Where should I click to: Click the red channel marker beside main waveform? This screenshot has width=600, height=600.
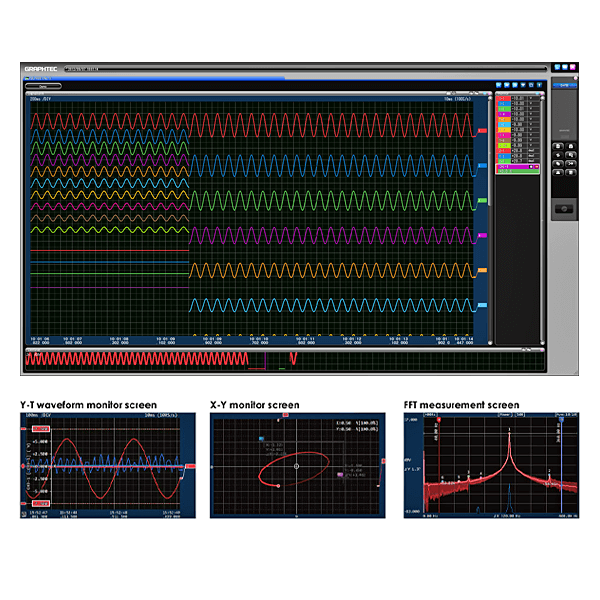click(x=482, y=131)
